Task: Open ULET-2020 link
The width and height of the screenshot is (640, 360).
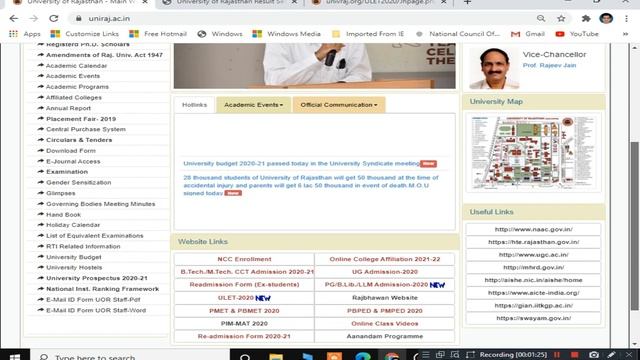Action: [x=236, y=298]
